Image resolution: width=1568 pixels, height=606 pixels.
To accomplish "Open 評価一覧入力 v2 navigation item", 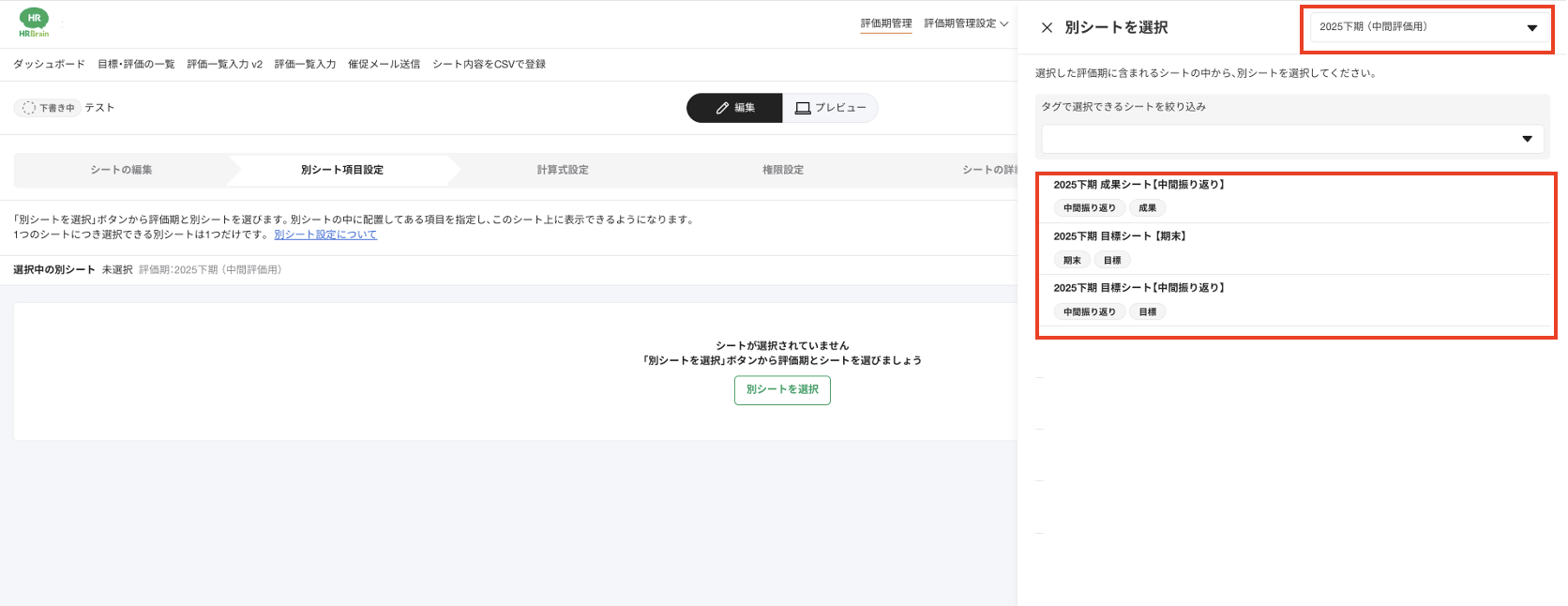I will click(224, 64).
